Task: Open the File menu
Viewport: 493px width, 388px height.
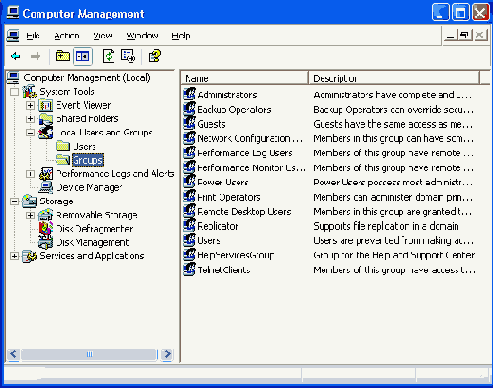Action: pyautogui.click(x=33, y=35)
